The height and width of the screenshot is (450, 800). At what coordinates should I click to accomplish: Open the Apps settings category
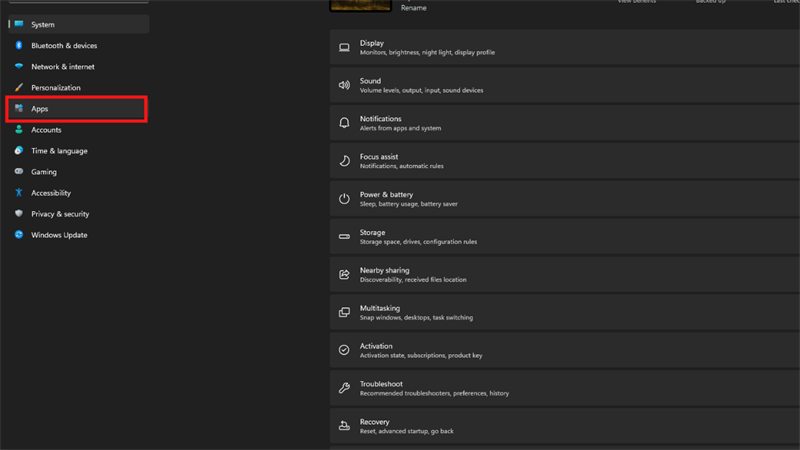pos(40,109)
